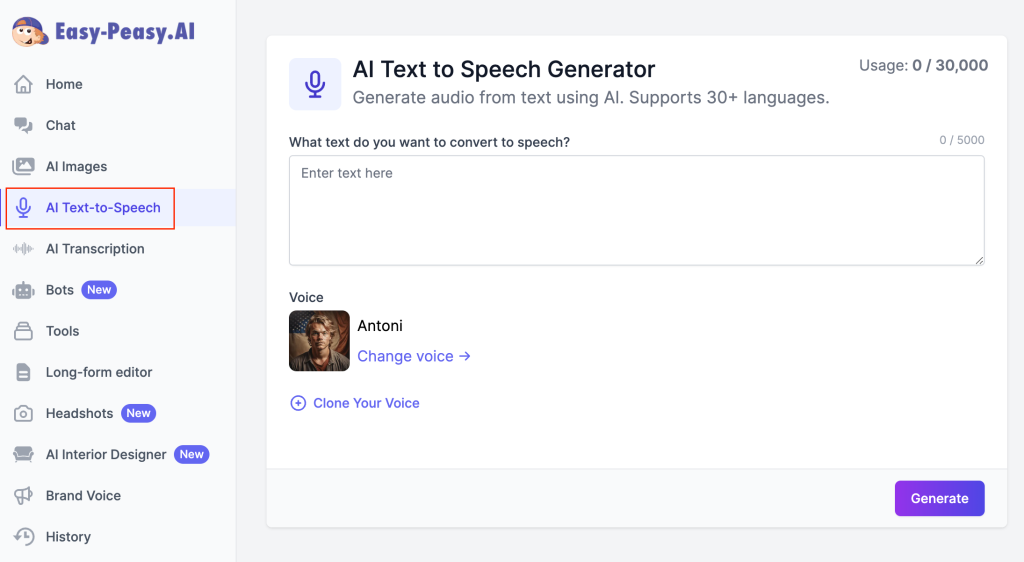Click the AI Interior Designer sofa icon
1024x562 pixels.
(x=23, y=455)
